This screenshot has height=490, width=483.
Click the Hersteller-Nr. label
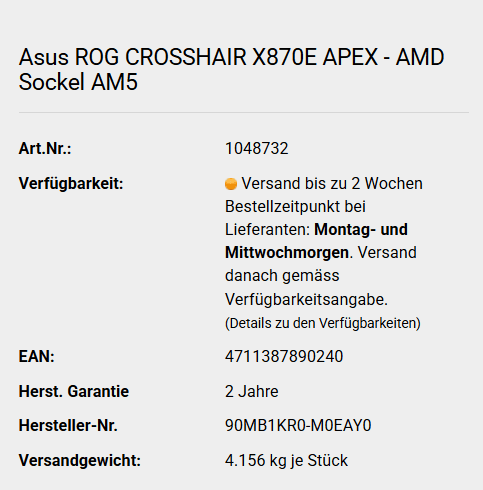(68, 425)
